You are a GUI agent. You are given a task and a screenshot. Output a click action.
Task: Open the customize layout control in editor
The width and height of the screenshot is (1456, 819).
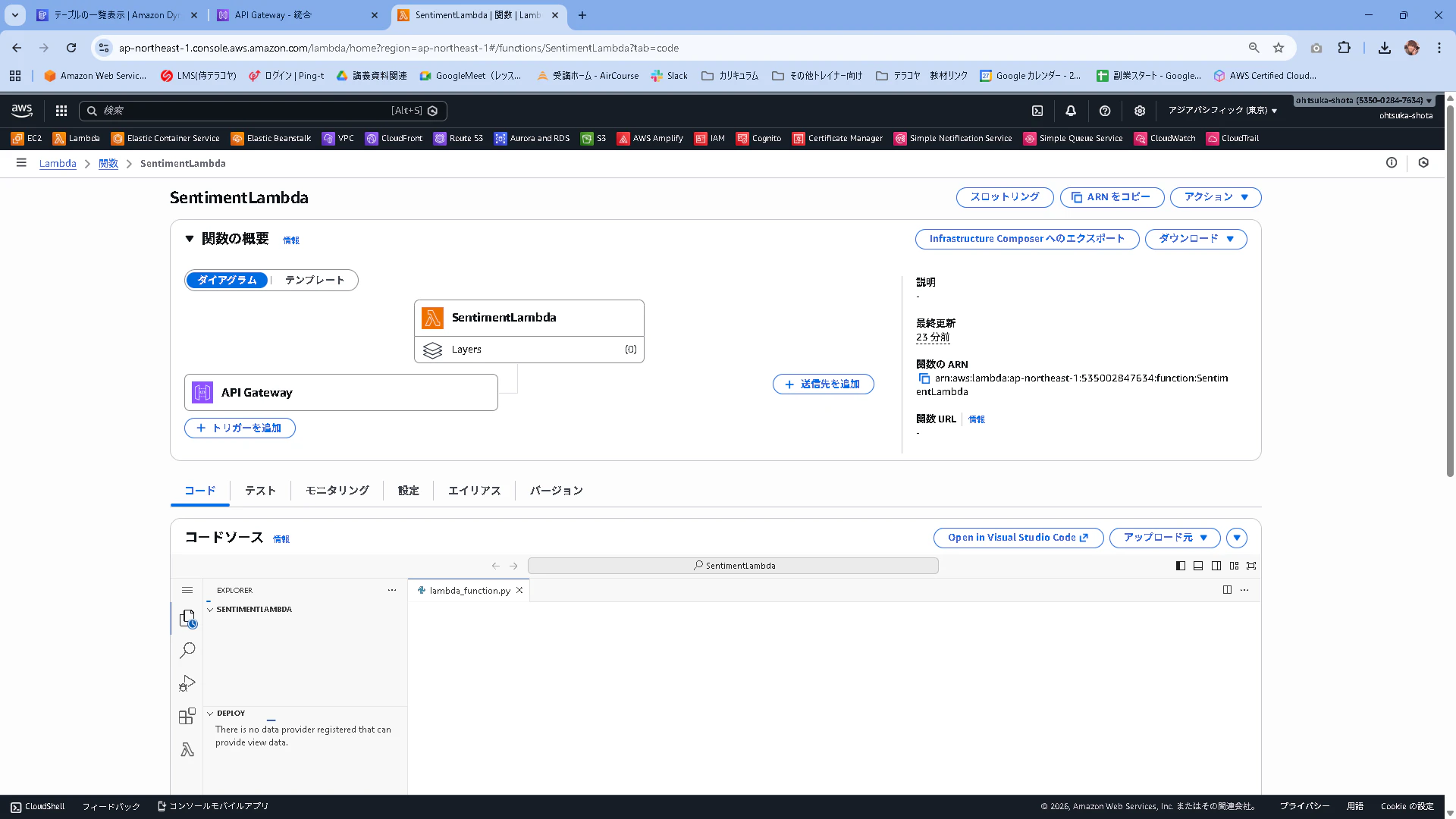pos(1234,566)
